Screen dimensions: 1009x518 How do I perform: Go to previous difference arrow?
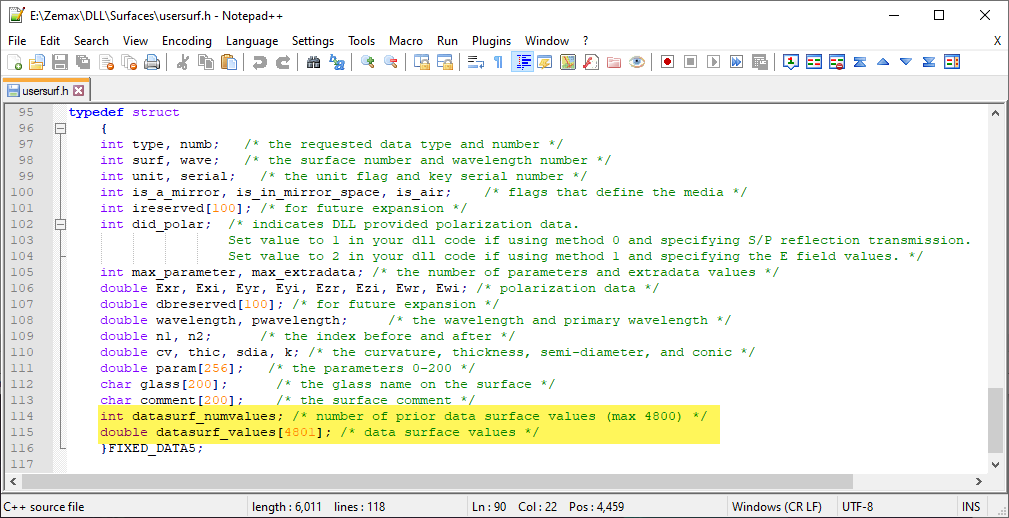pos(883,62)
